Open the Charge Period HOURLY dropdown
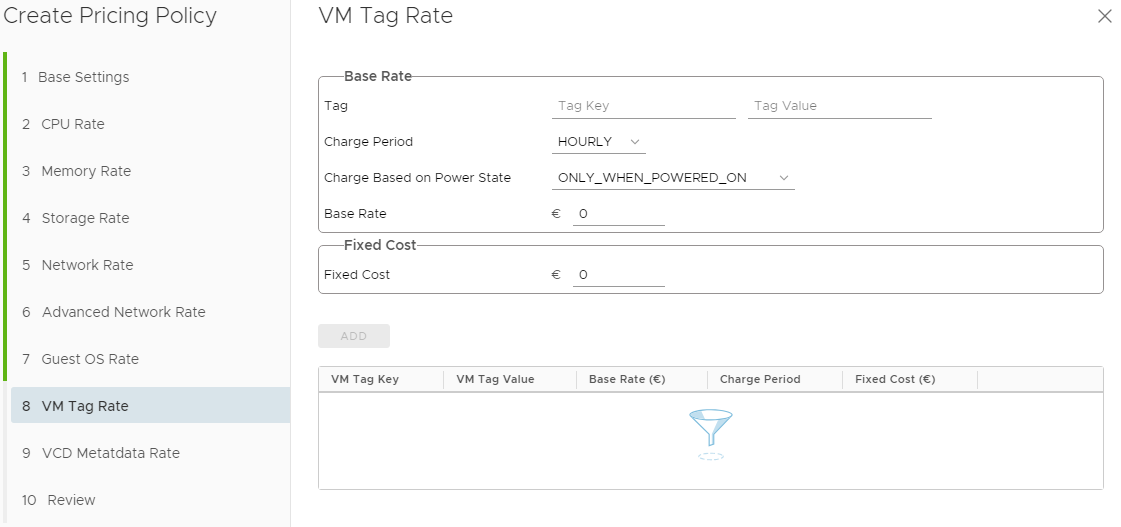Viewport: 1121px width, 527px height. pos(599,142)
